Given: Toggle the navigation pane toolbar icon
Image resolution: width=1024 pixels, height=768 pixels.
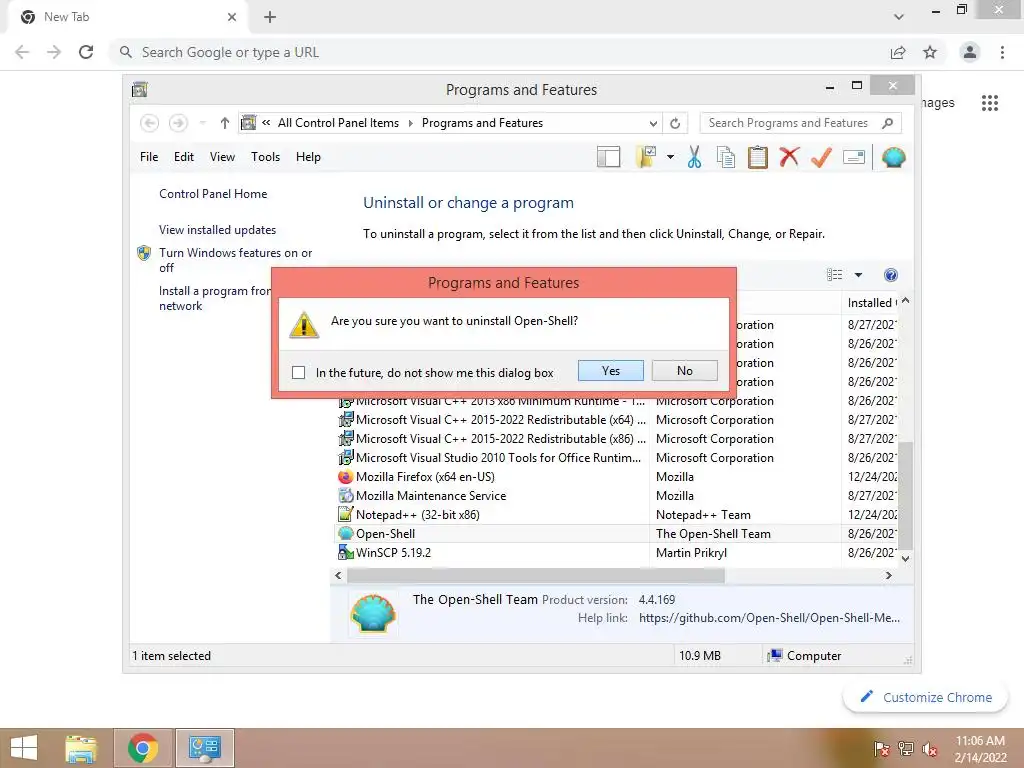Looking at the screenshot, I should [608, 157].
